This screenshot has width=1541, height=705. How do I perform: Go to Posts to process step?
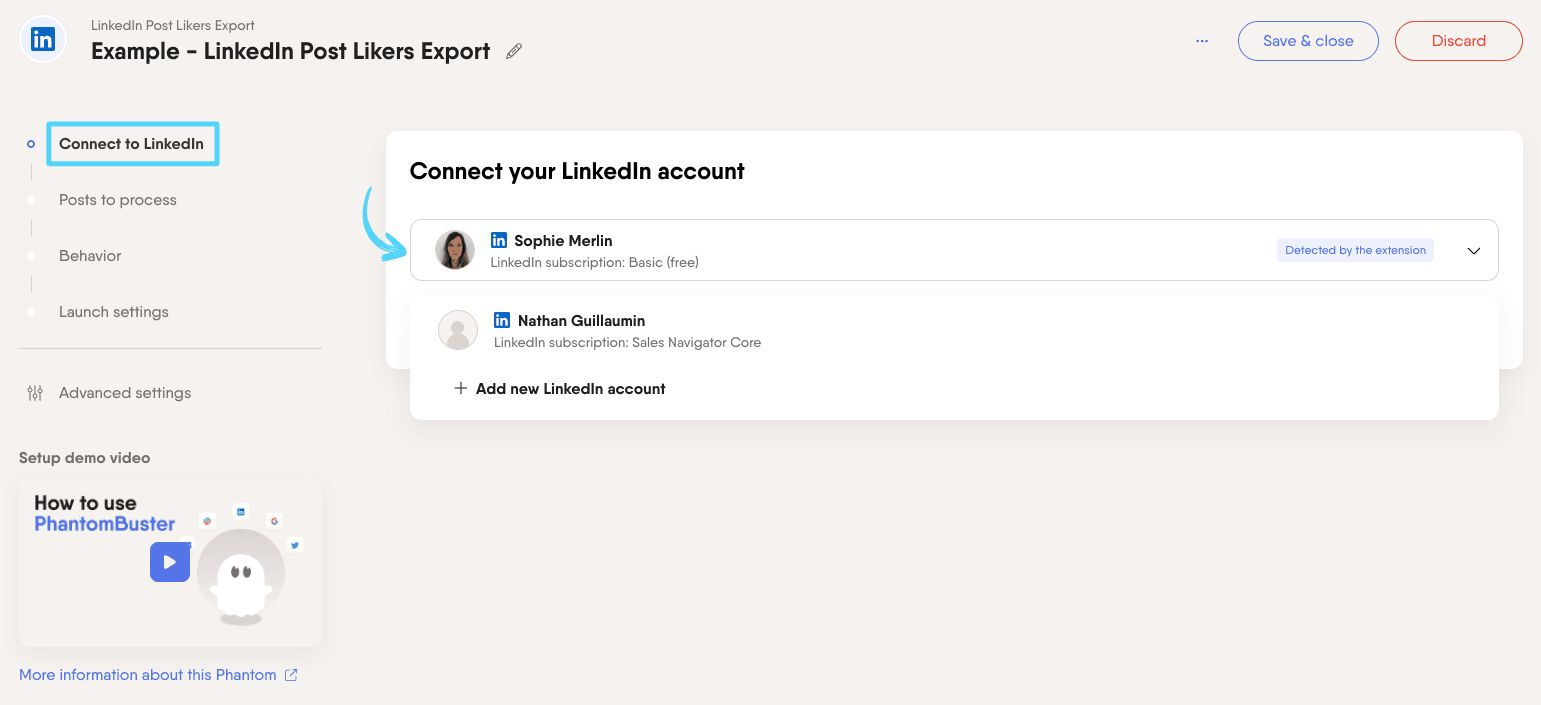click(118, 200)
